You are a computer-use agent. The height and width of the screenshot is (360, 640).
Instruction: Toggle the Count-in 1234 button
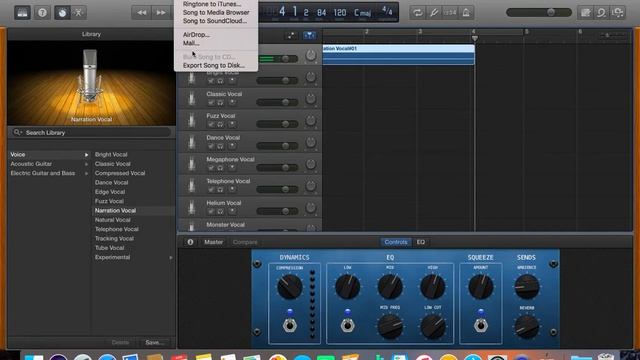(x=450, y=13)
